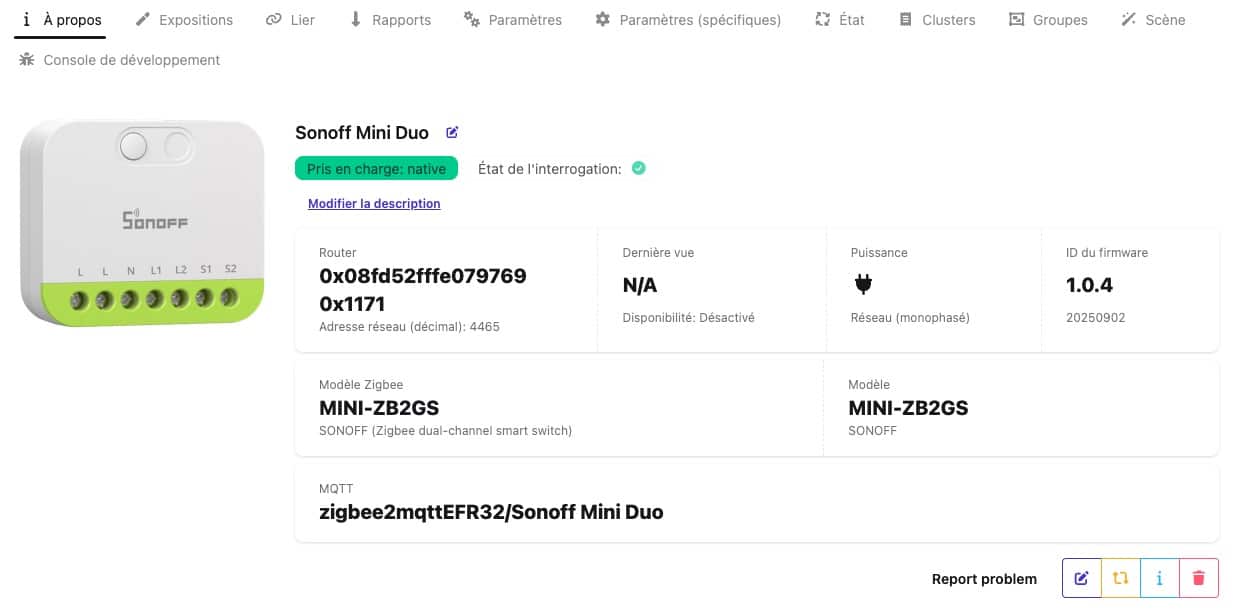
Task: Click the Report problem link
Action: [x=984, y=579]
